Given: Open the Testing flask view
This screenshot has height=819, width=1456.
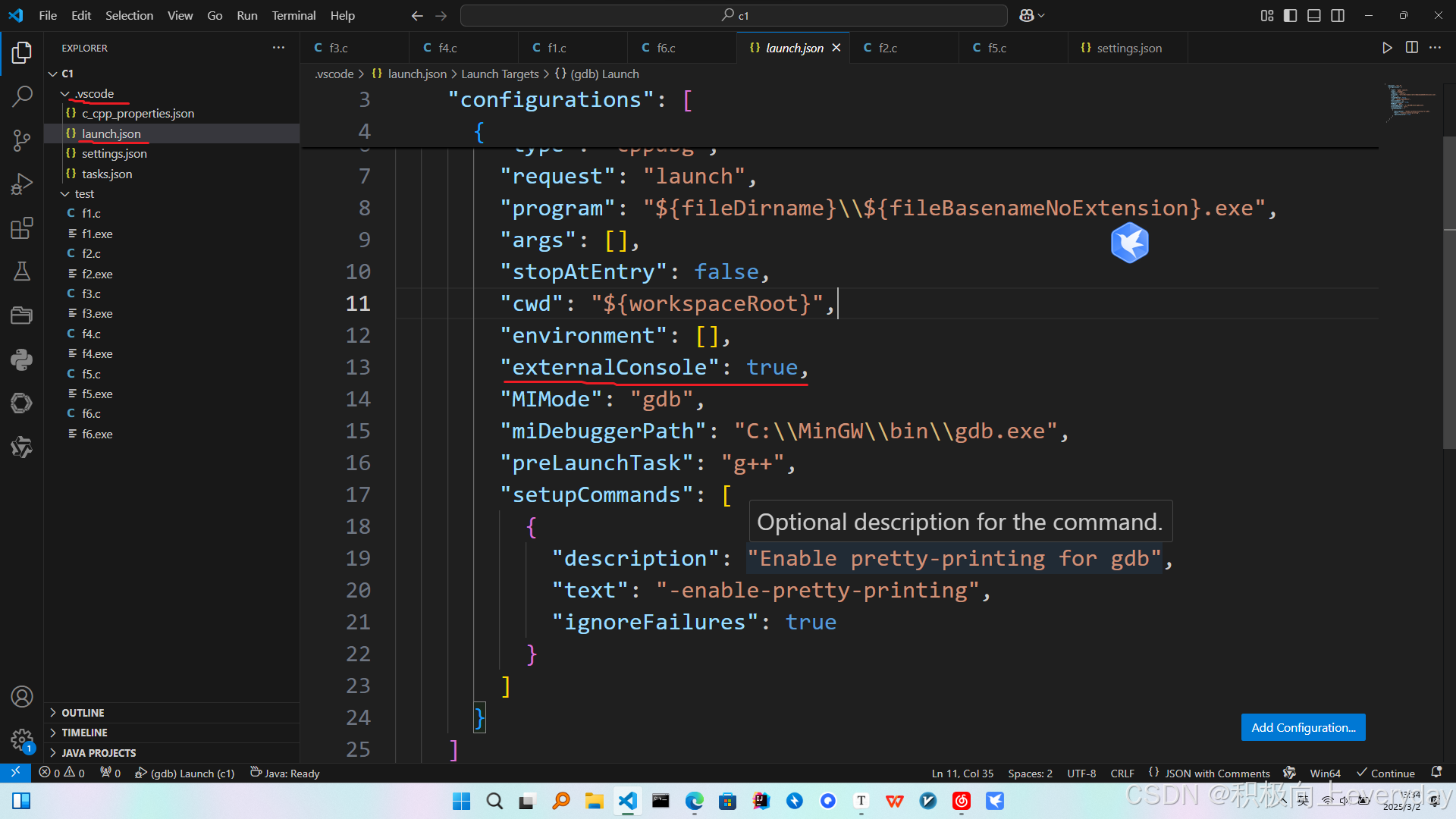Looking at the screenshot, I should [22, 271].
